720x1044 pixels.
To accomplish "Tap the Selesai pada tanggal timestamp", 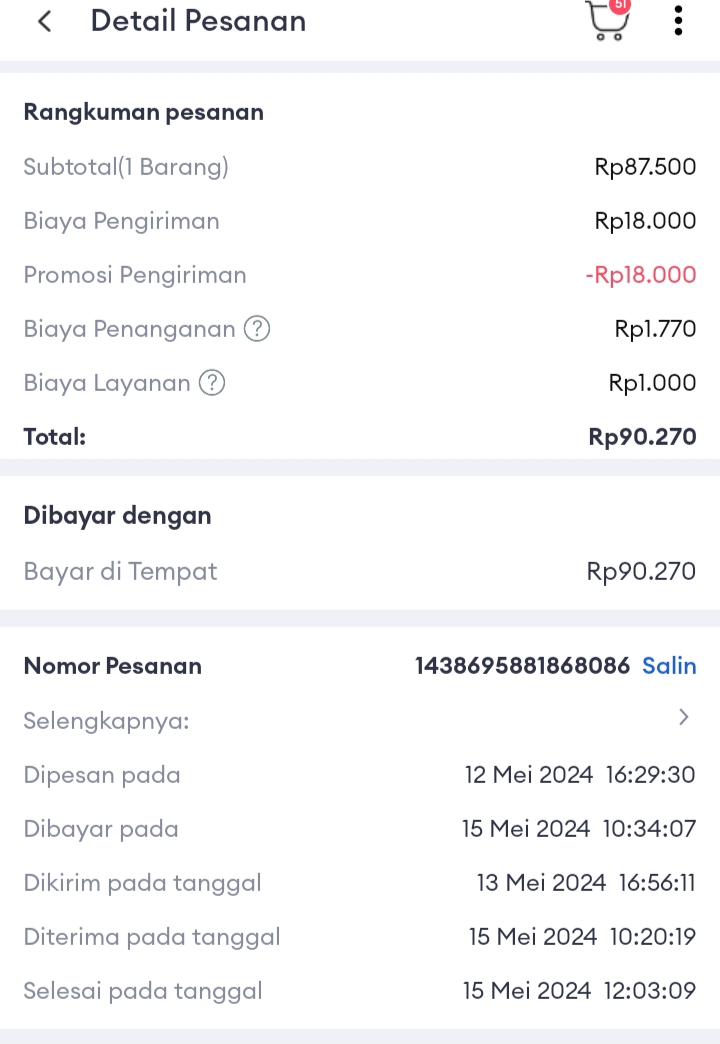I will pos(579,991).
